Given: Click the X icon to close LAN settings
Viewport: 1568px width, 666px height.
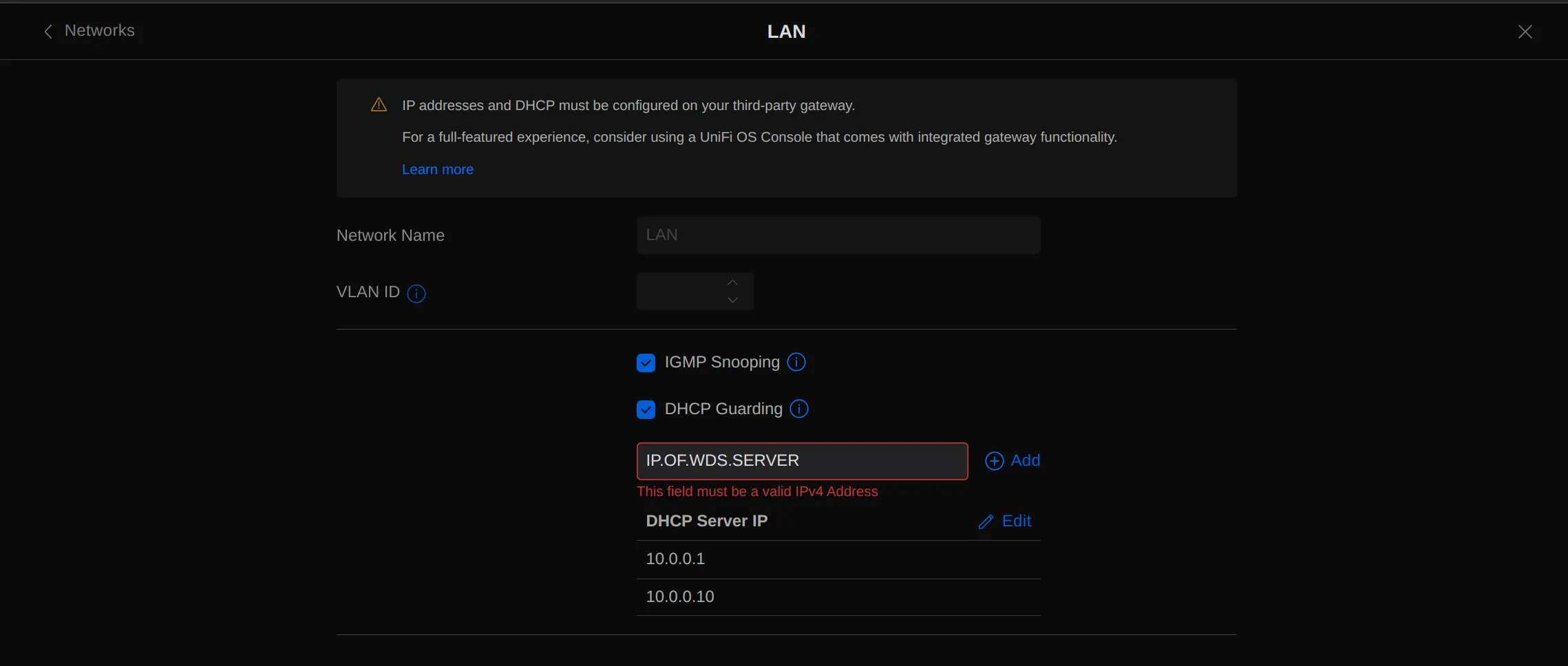Looking at the screenshot, I should (x=1525, y=32).
